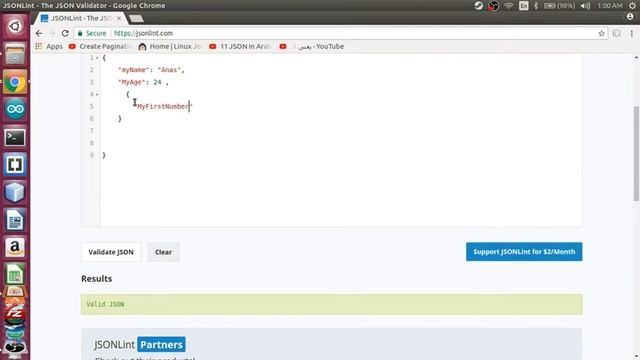Launch FileZilla from the dock
This screenshot has width=640, height=360.
pos(15,313)
